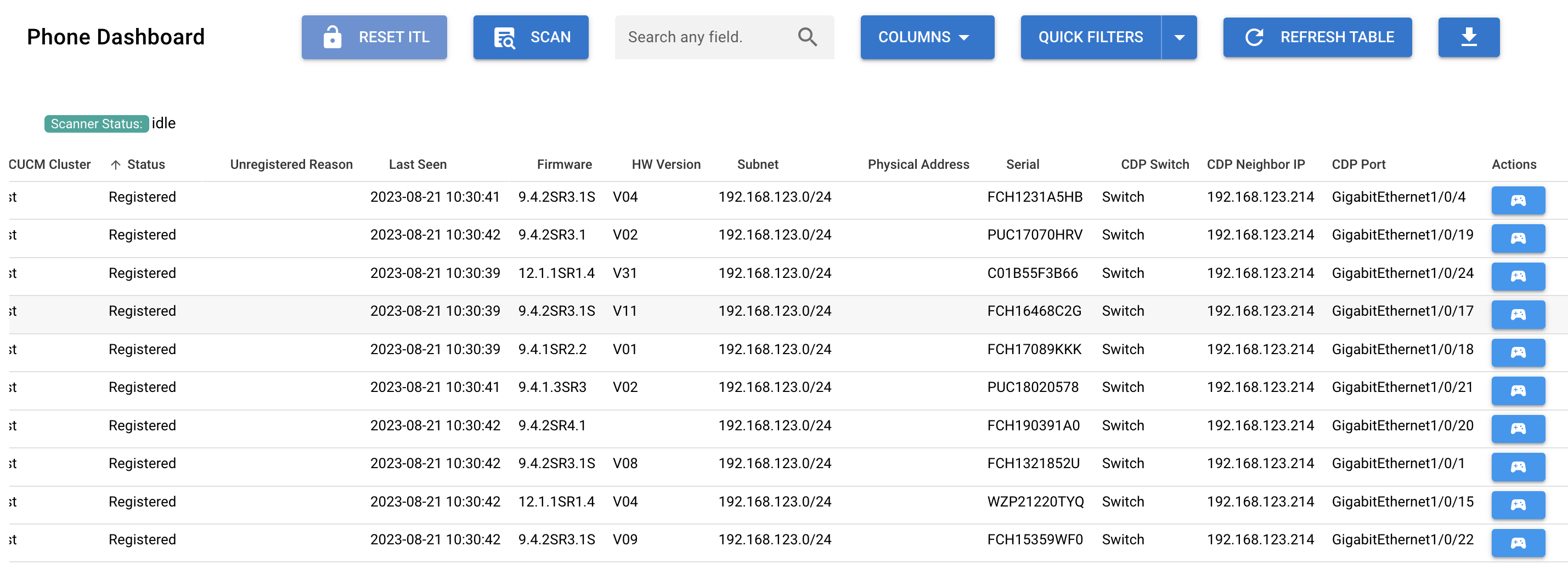1568x569 pixels.
Task: Click controller icon for serial WZP21220TYQ
Action: click(x=1518, y=505)
